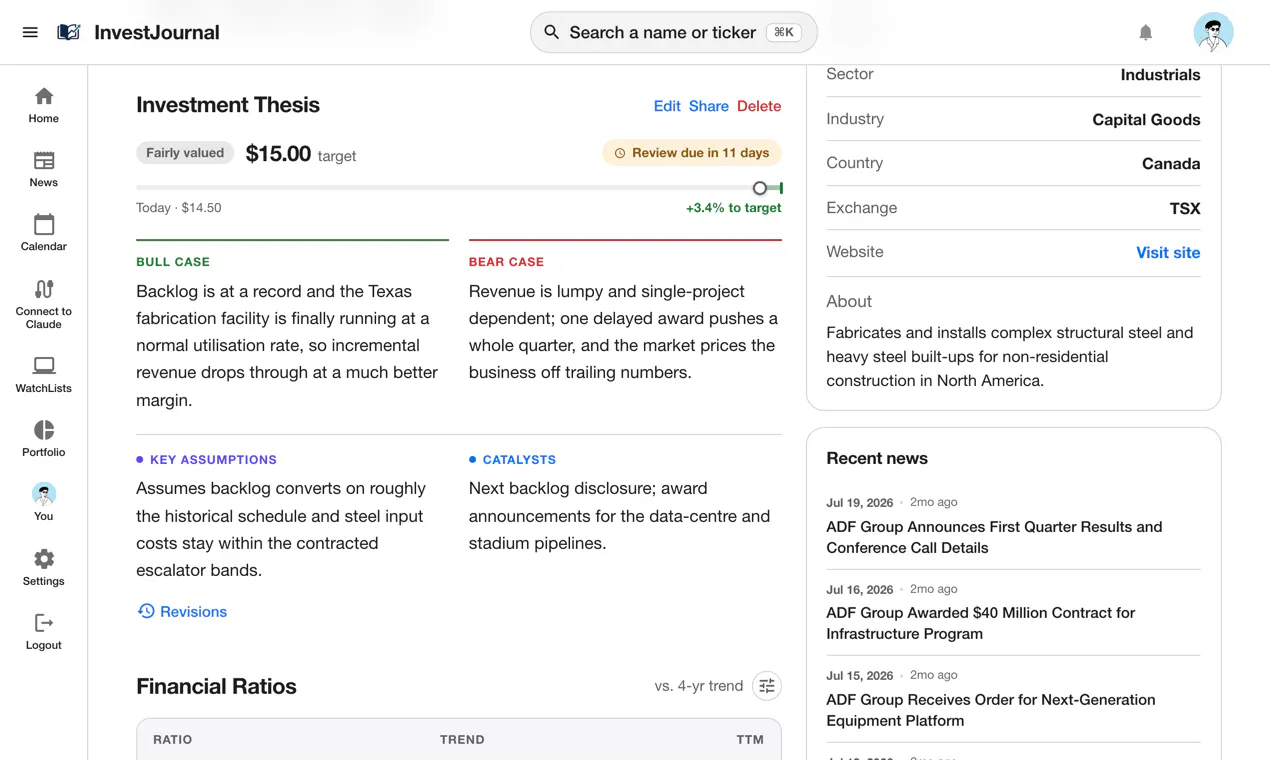Viewport: 1270px width, 760px height.
Task: Click the price-to-target slider handle
Action: pos(760,188)
